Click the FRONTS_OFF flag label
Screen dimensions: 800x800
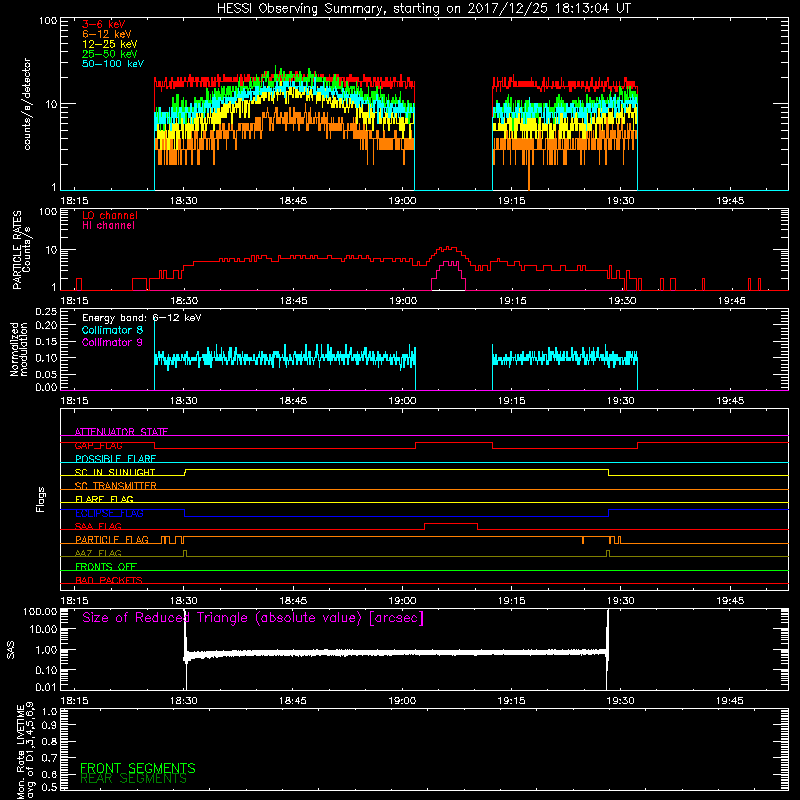[106, 567]
